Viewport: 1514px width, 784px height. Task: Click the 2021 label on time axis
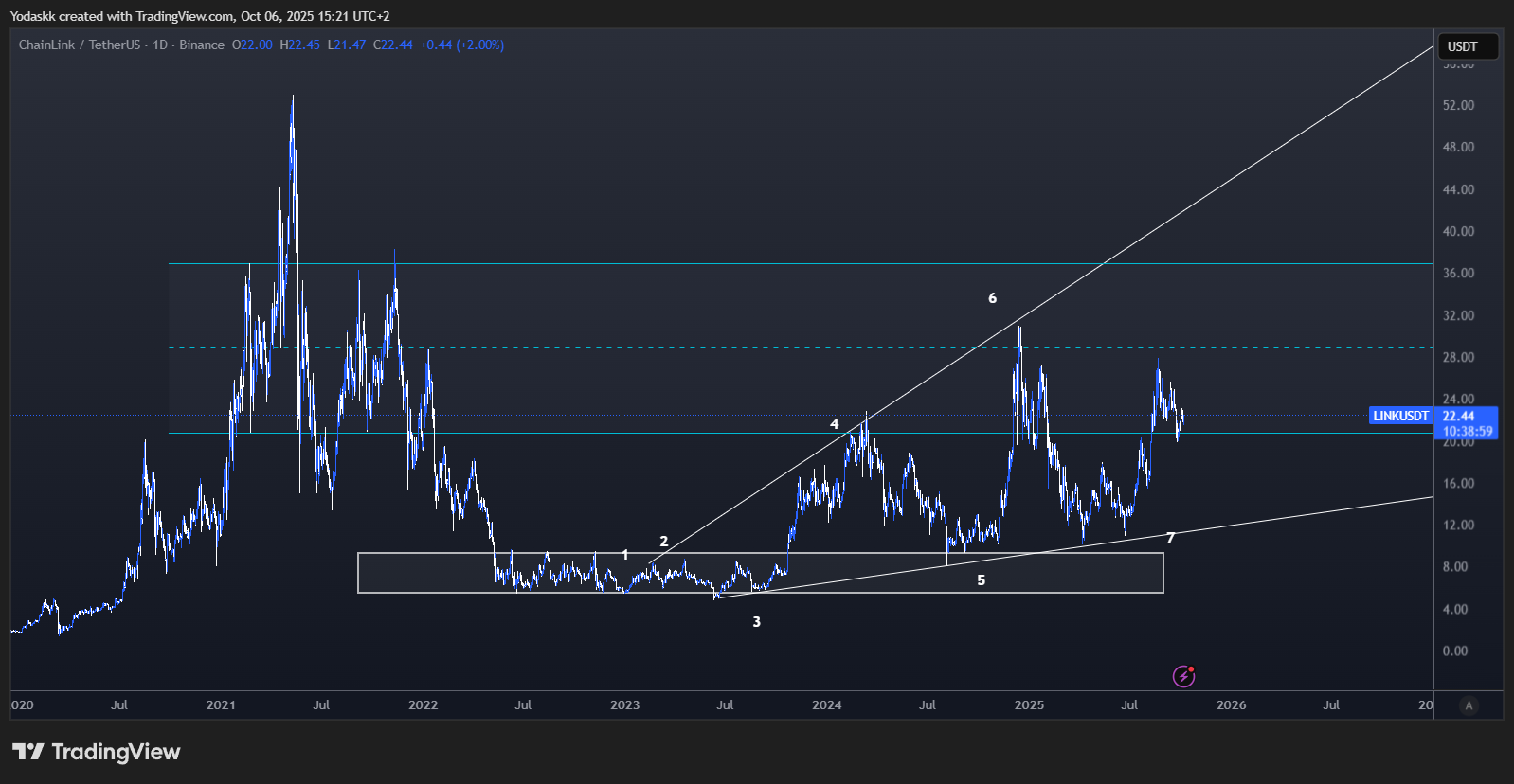pyautogui.click(x=221, y=705)
